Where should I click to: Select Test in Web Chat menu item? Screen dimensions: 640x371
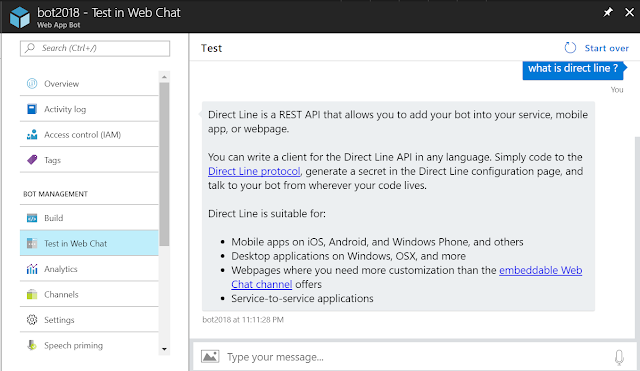point(89,243)
